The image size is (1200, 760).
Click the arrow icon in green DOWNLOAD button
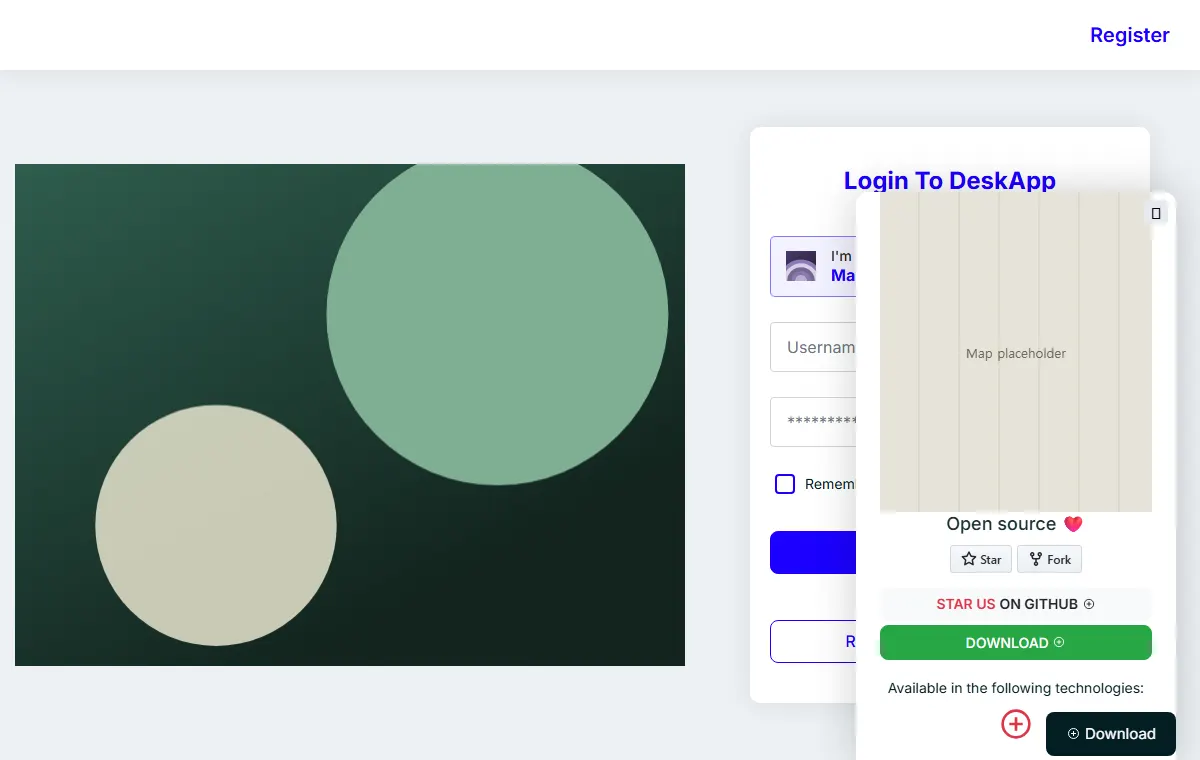pos(1059,642)
